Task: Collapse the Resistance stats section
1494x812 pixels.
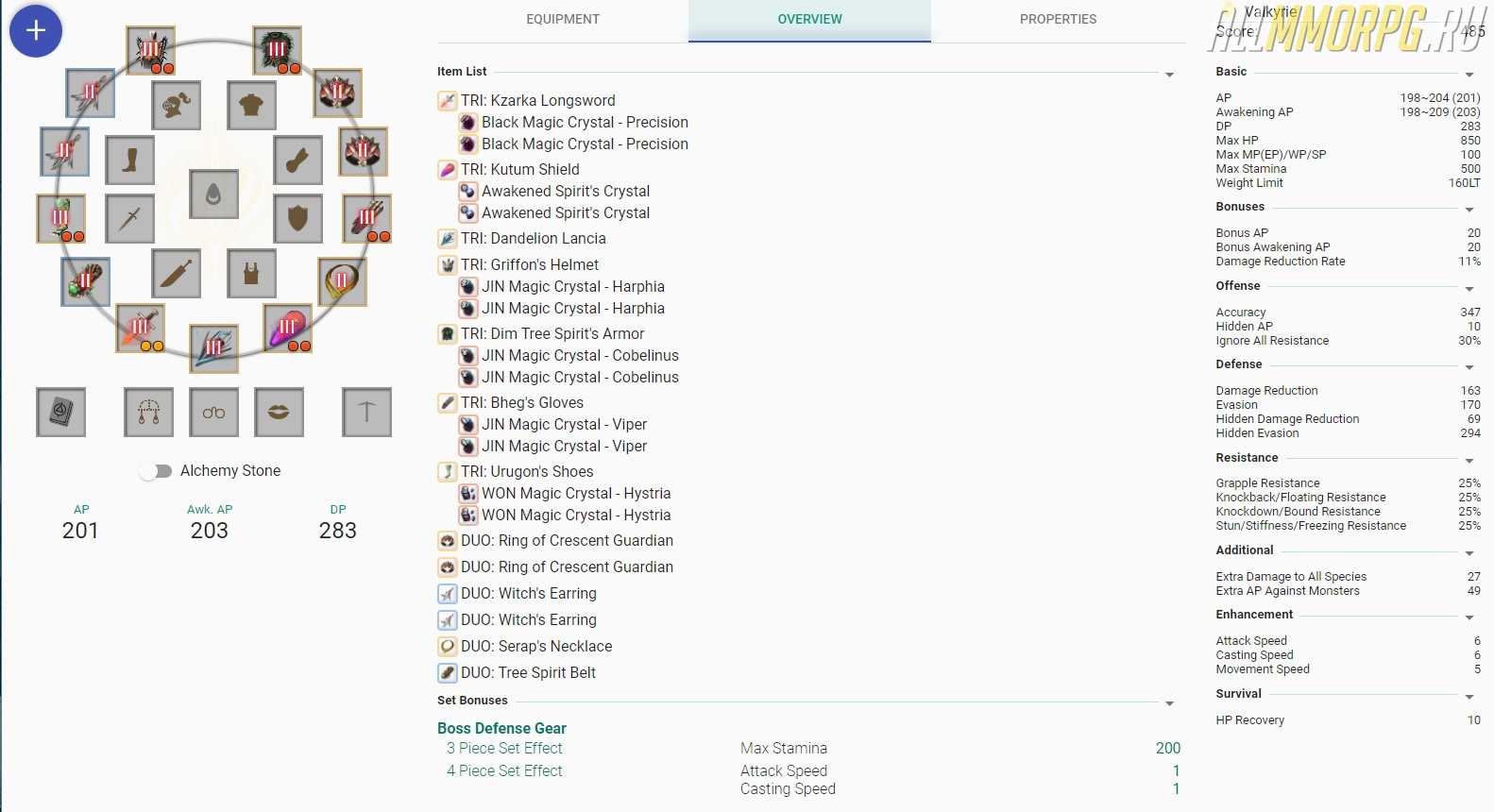Action: pos(1469,461)
